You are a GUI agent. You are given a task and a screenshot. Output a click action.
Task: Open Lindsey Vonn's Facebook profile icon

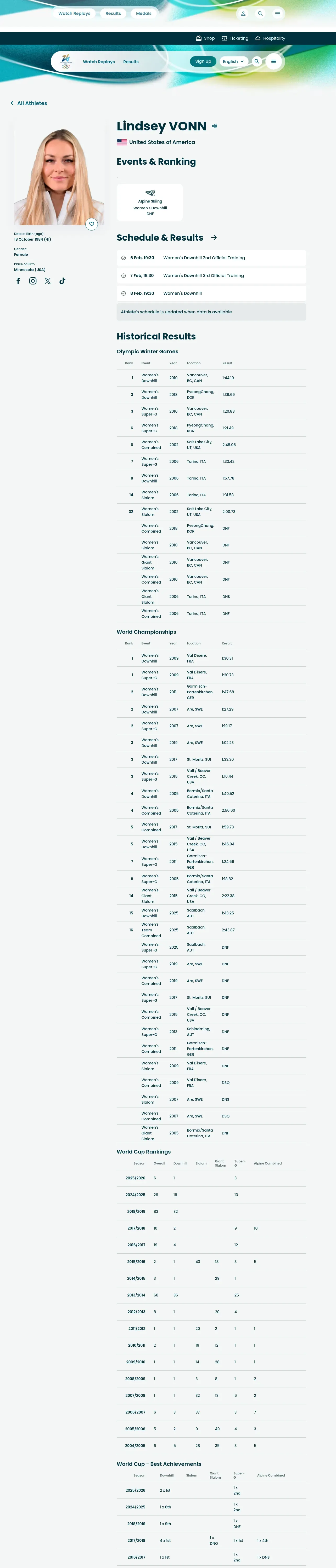click(18, 281)
